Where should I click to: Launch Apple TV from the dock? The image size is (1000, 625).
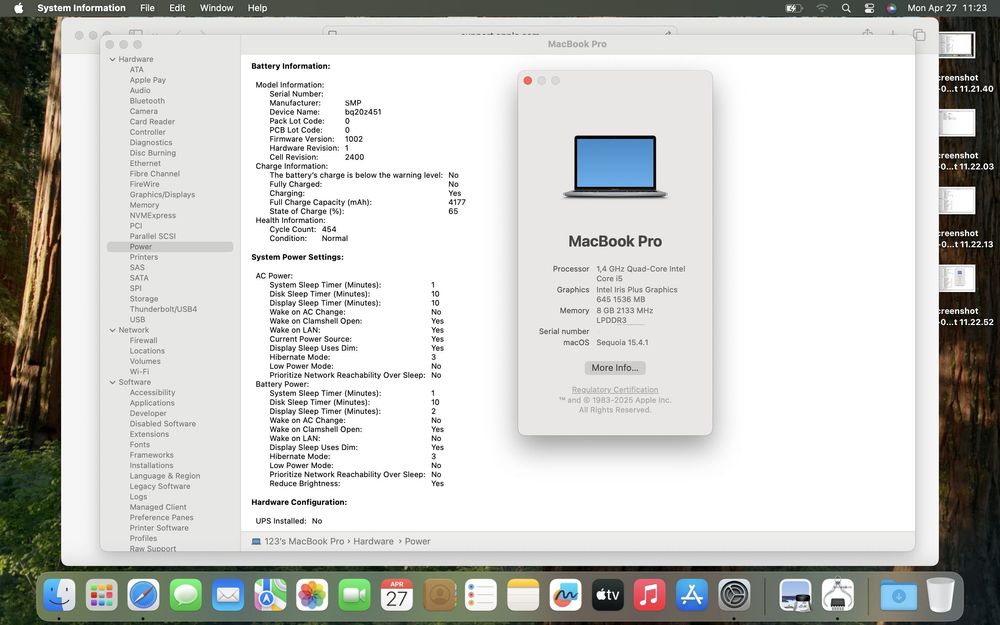607,595
